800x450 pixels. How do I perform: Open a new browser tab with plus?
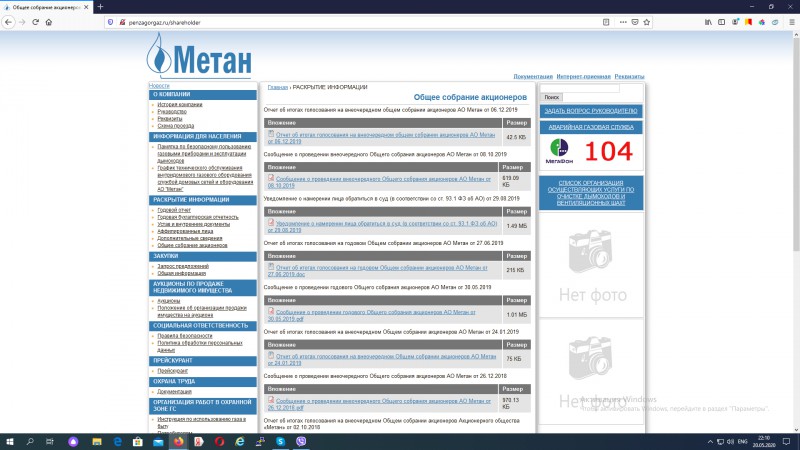[100, 7]
